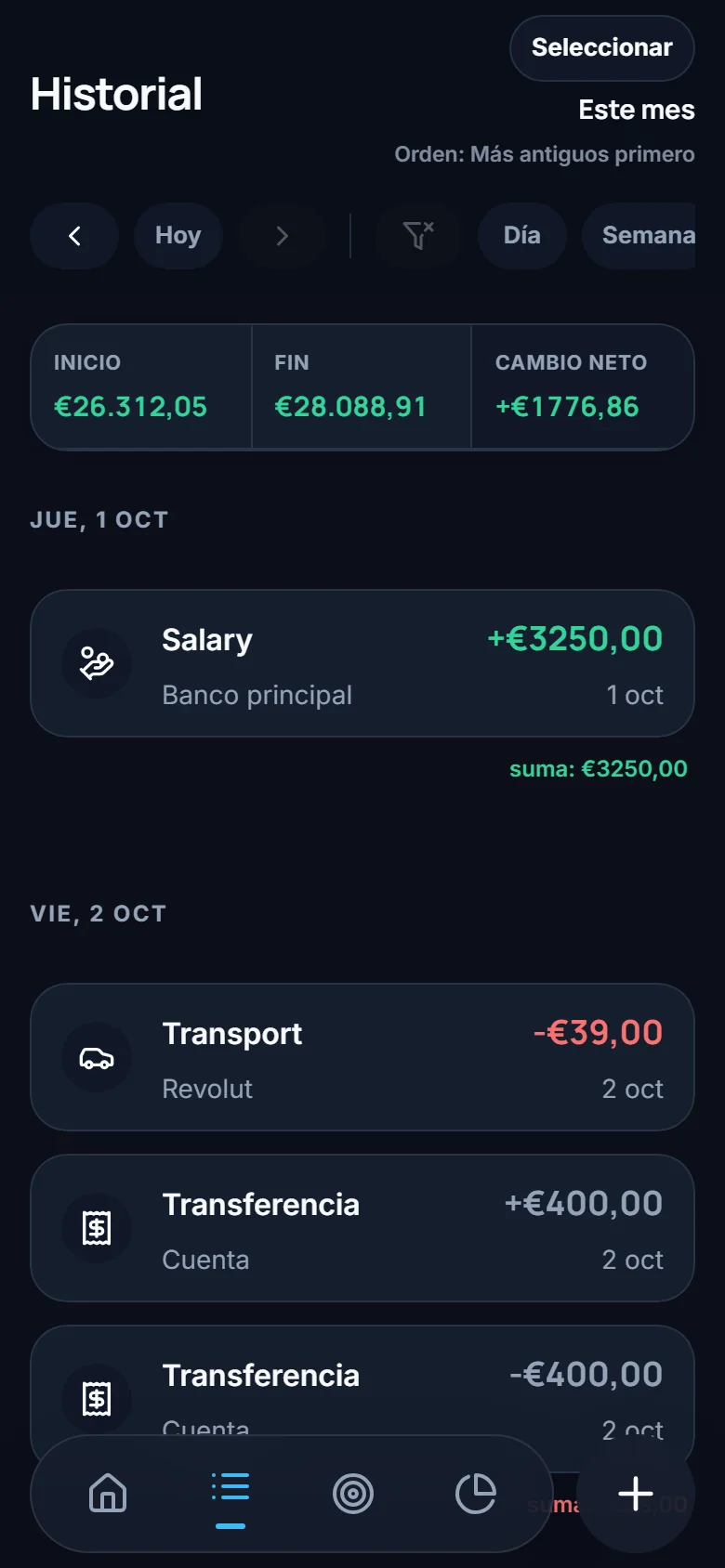
Task: Open the Este mes period selector
Action: [637, 110]
